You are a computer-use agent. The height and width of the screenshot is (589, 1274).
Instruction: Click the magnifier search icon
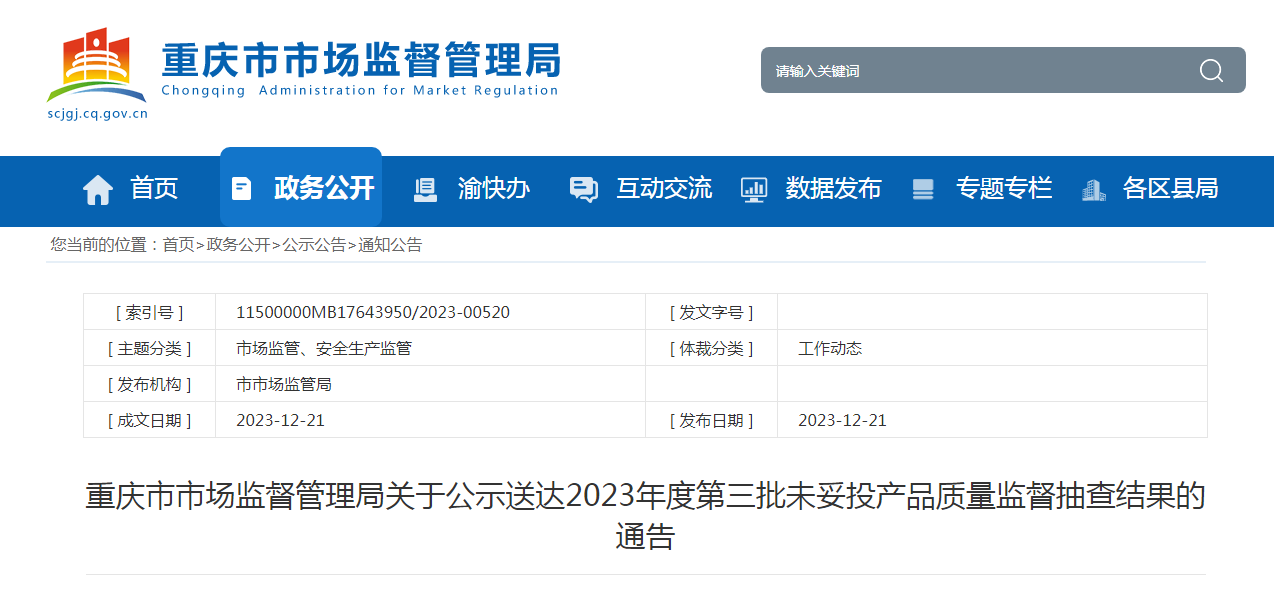[x=1211, y=70]
